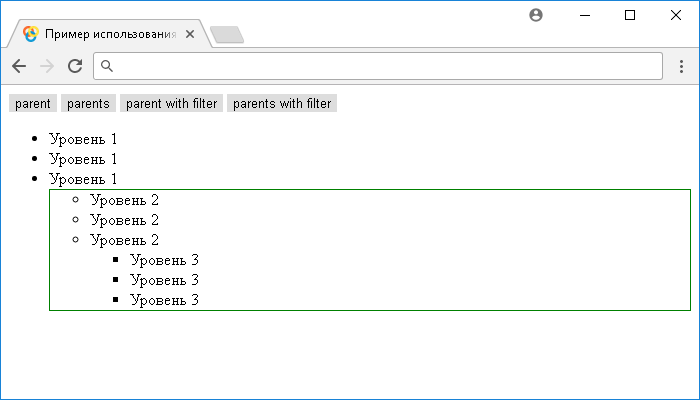Close the browser window
The height and width of the screenshot is (400, 700).
[x=676, y=15]
